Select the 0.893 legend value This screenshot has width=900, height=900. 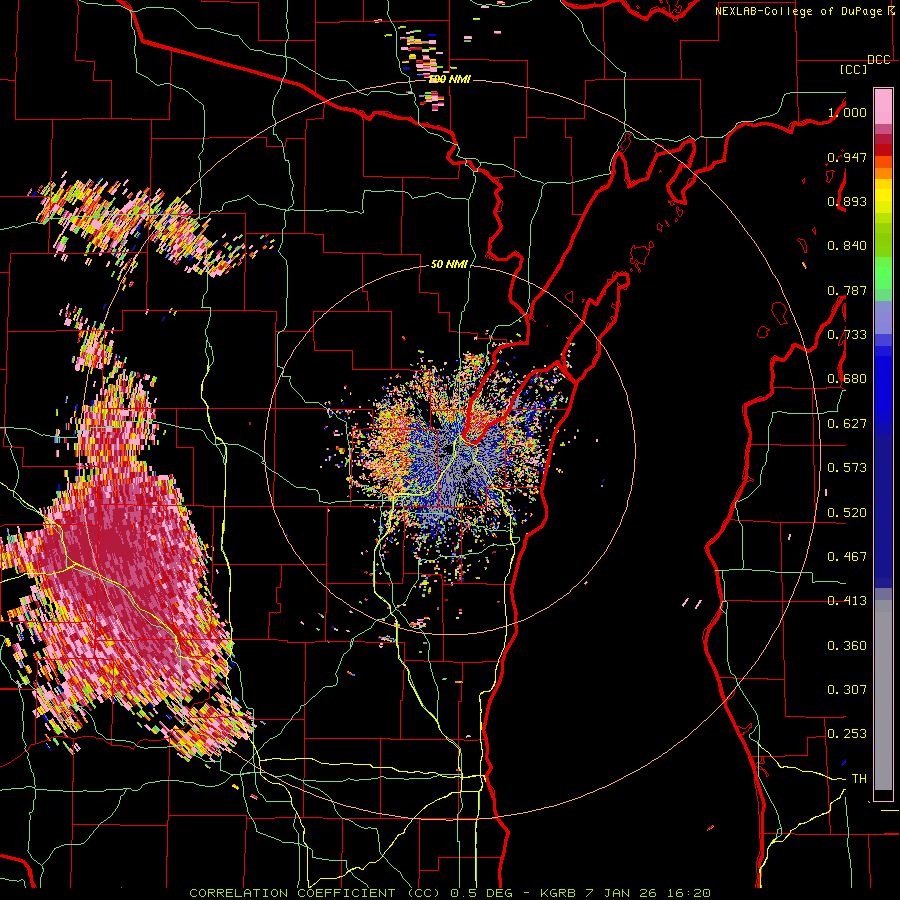(847, 201)
